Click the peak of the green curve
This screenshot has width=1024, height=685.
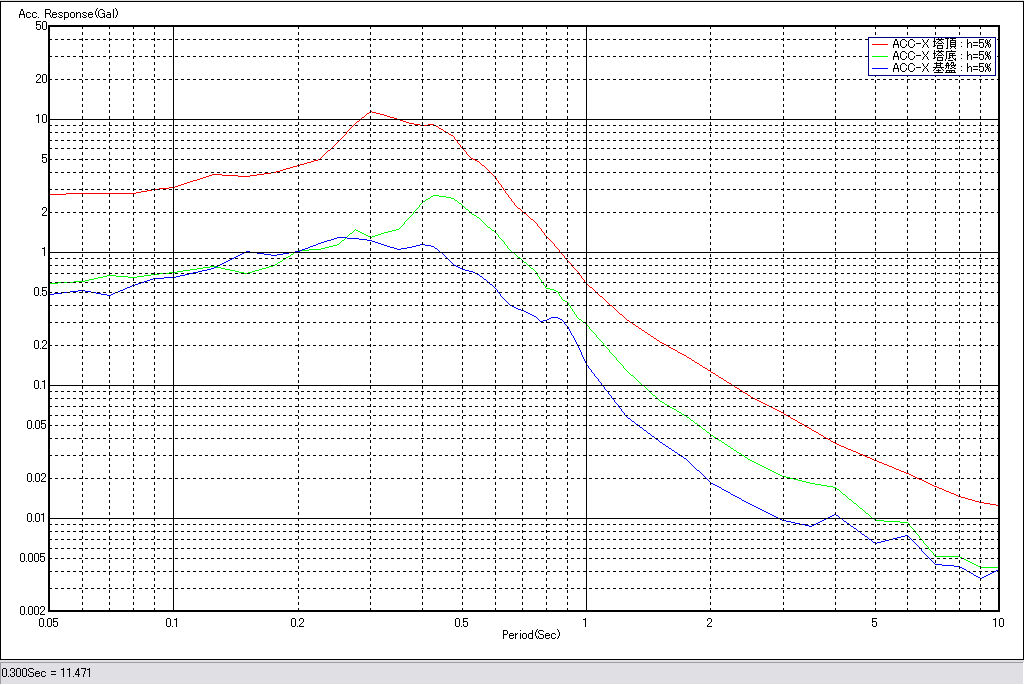pyautogui.click(x=440, y=196)
